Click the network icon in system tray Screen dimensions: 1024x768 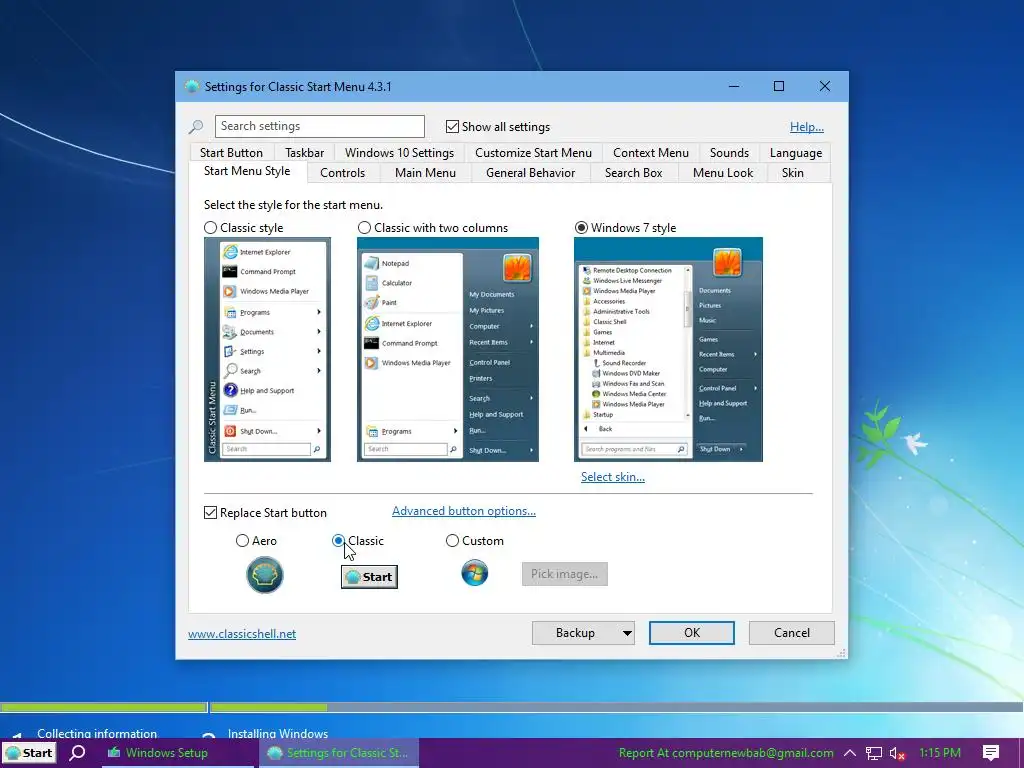(874, 753)
